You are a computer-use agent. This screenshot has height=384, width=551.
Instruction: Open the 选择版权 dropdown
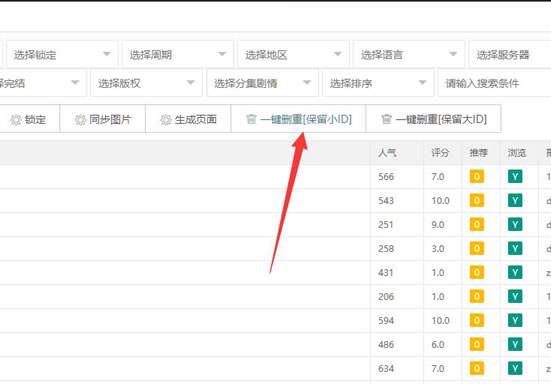(x=146, y=83)
